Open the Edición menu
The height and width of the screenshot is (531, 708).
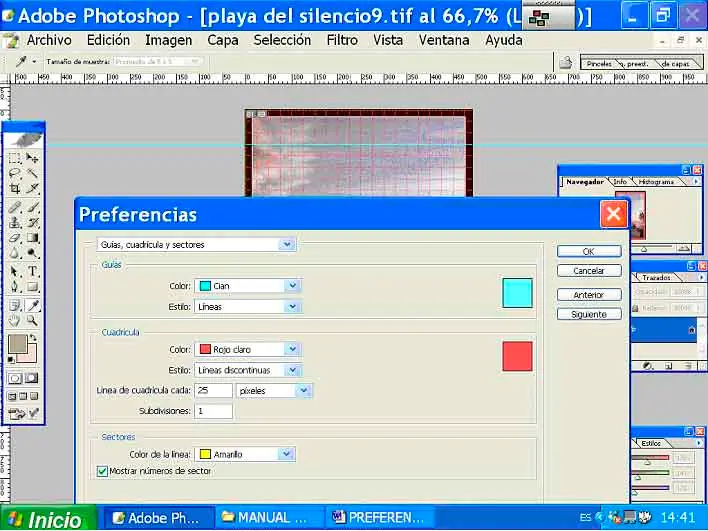click(108, 40)
